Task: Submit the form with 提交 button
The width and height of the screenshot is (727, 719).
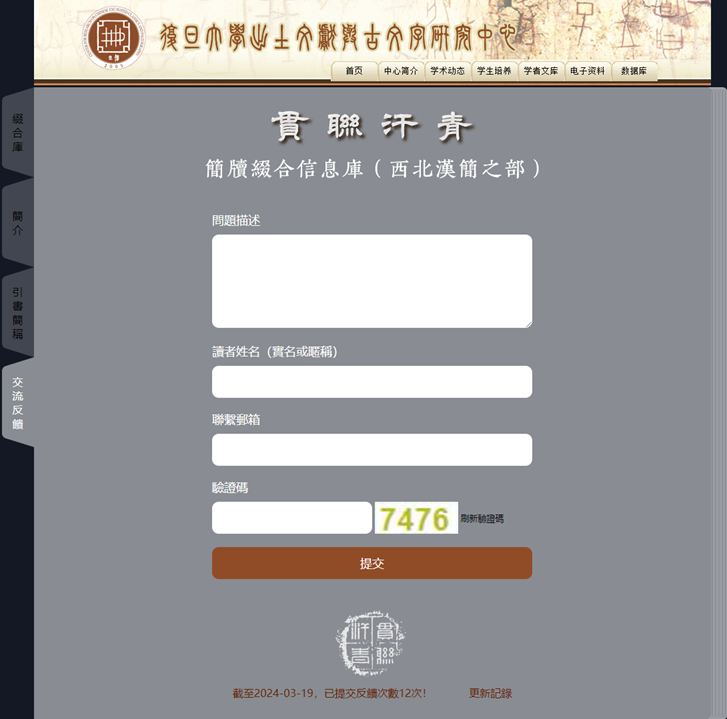Action: click(x=372, y=563)
